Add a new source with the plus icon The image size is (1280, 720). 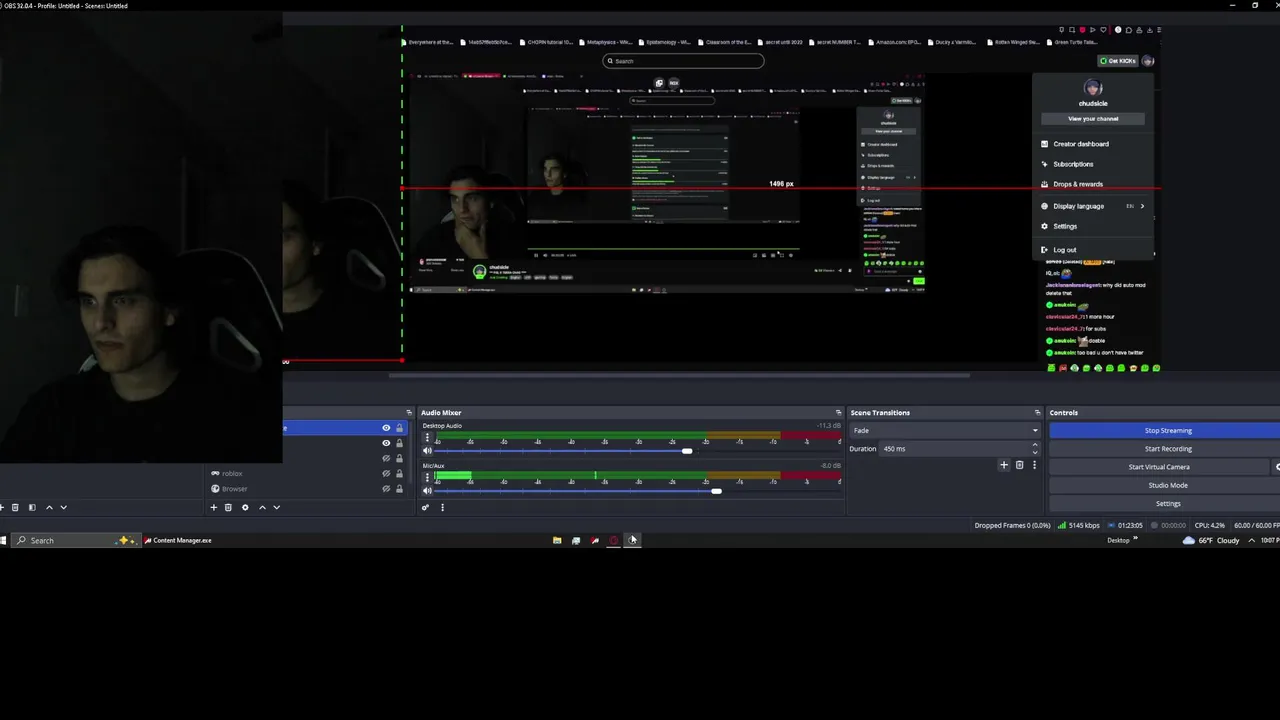click(213, 507)
